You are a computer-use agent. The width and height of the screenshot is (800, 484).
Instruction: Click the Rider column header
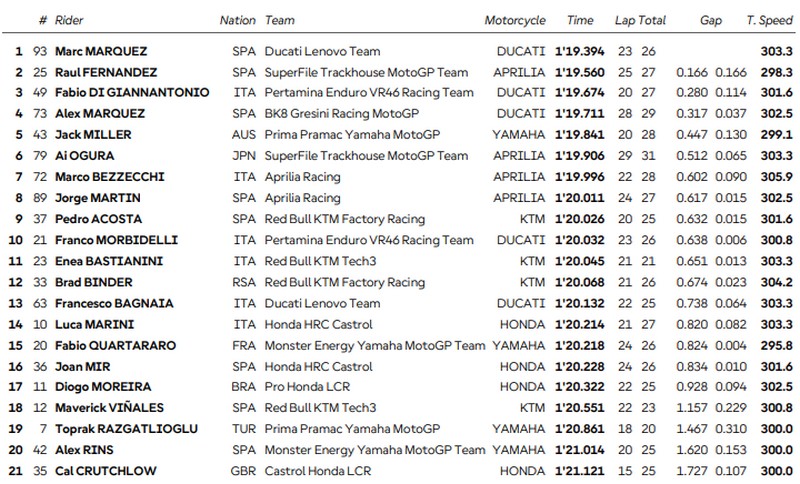69,20
